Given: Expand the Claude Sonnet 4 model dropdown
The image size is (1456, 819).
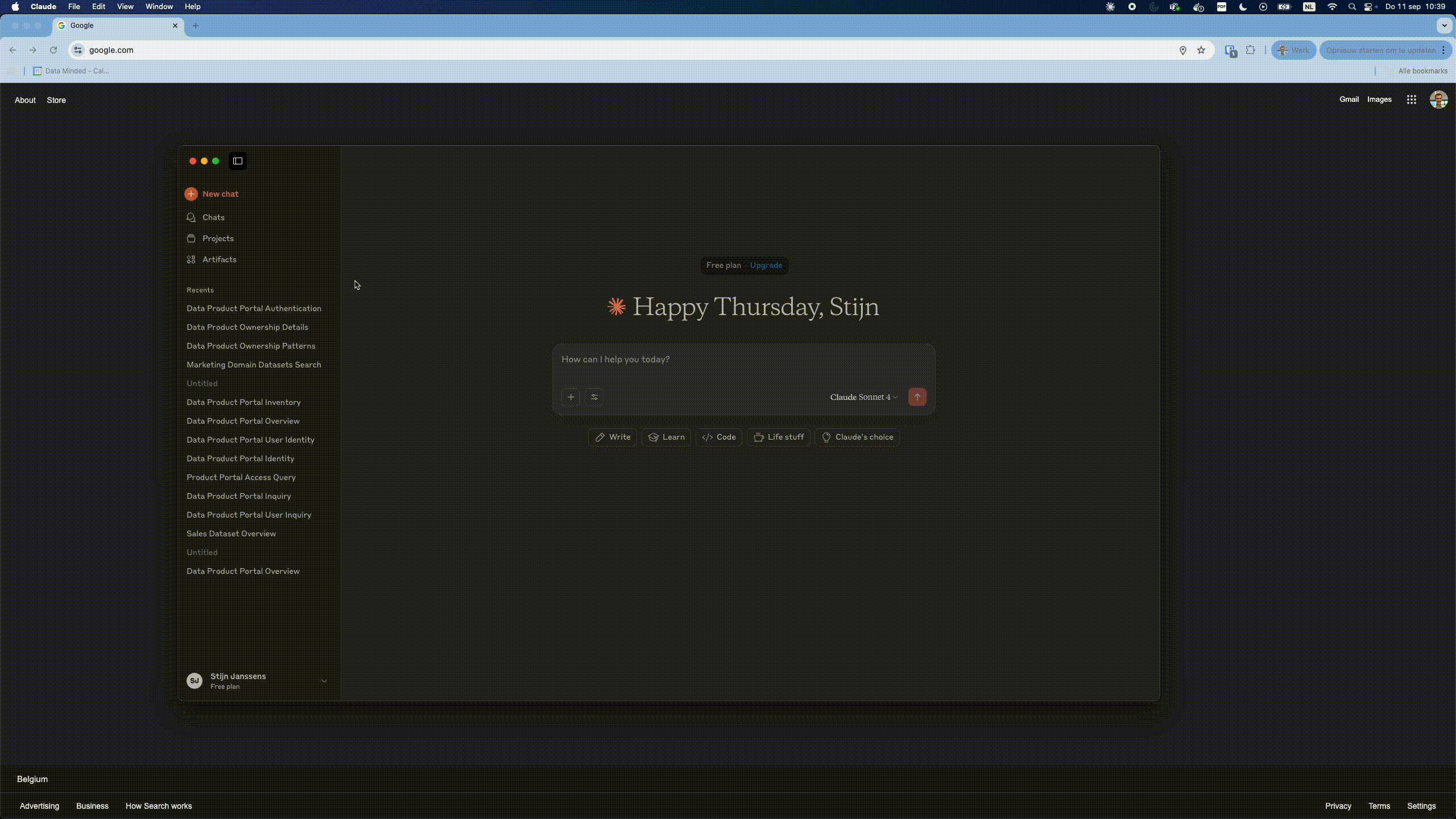Looking at the screenshot, I should [x=863, y=397].
